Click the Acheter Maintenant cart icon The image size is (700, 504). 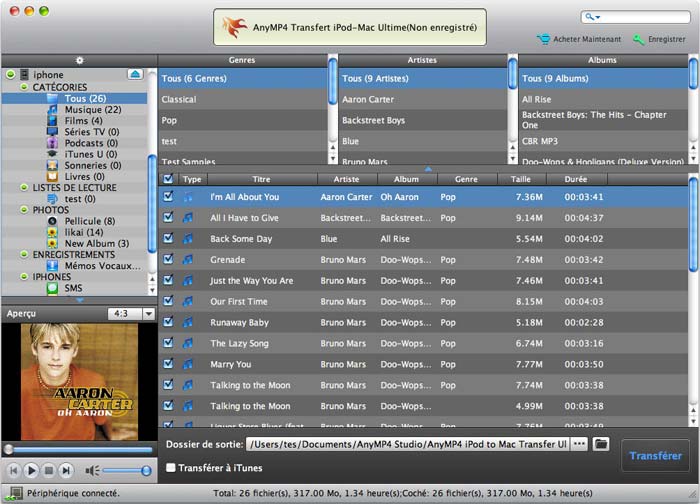click(543, 39)
